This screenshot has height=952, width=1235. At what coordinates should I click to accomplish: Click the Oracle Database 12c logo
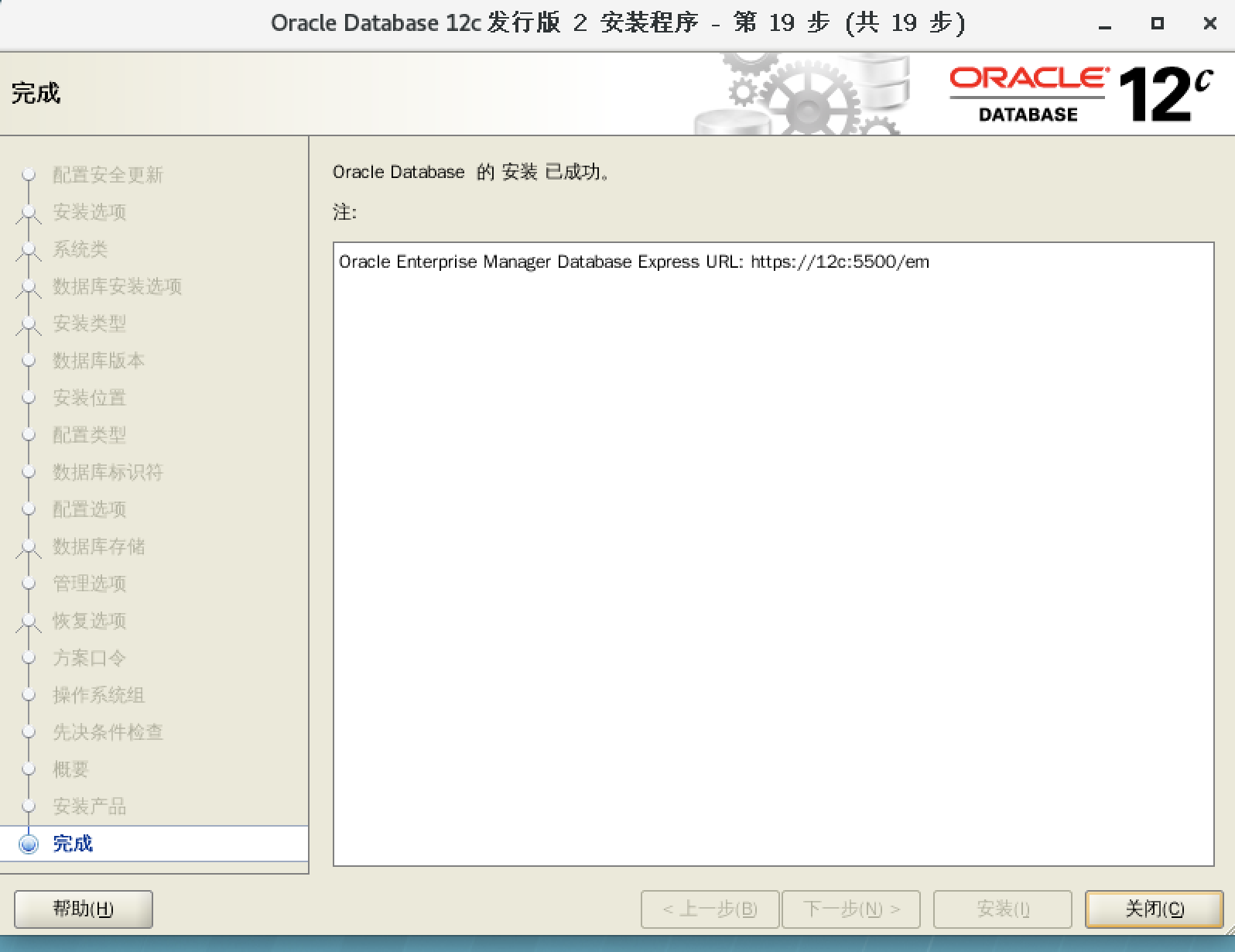pyautogui.click(x=1081, y=94)
